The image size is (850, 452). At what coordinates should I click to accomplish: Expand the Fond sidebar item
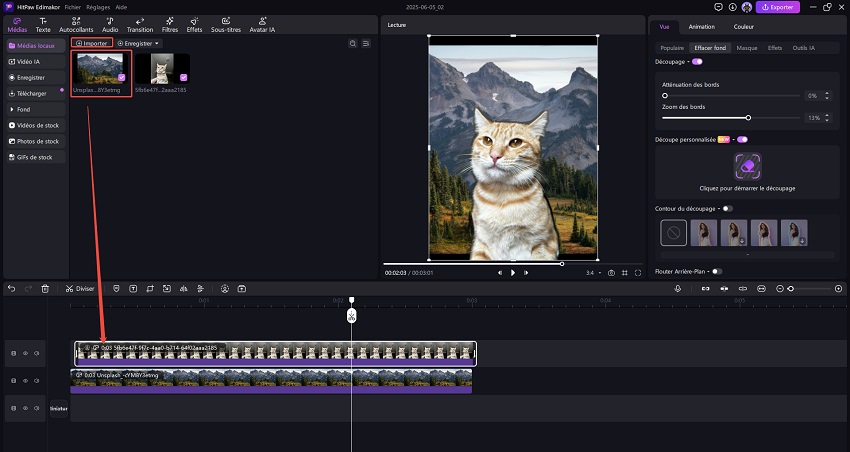(x=37, y=109)
